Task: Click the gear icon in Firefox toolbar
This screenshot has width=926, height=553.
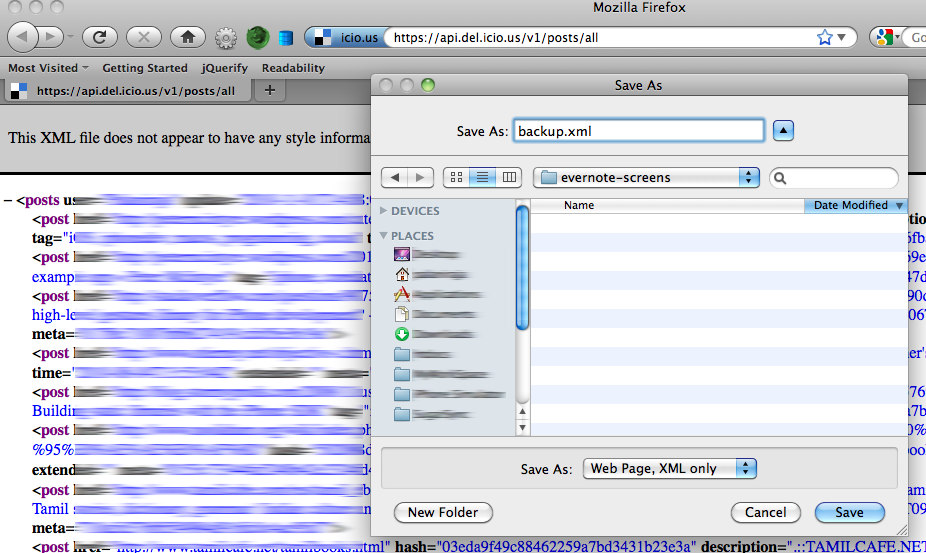Action: point(226,38)
